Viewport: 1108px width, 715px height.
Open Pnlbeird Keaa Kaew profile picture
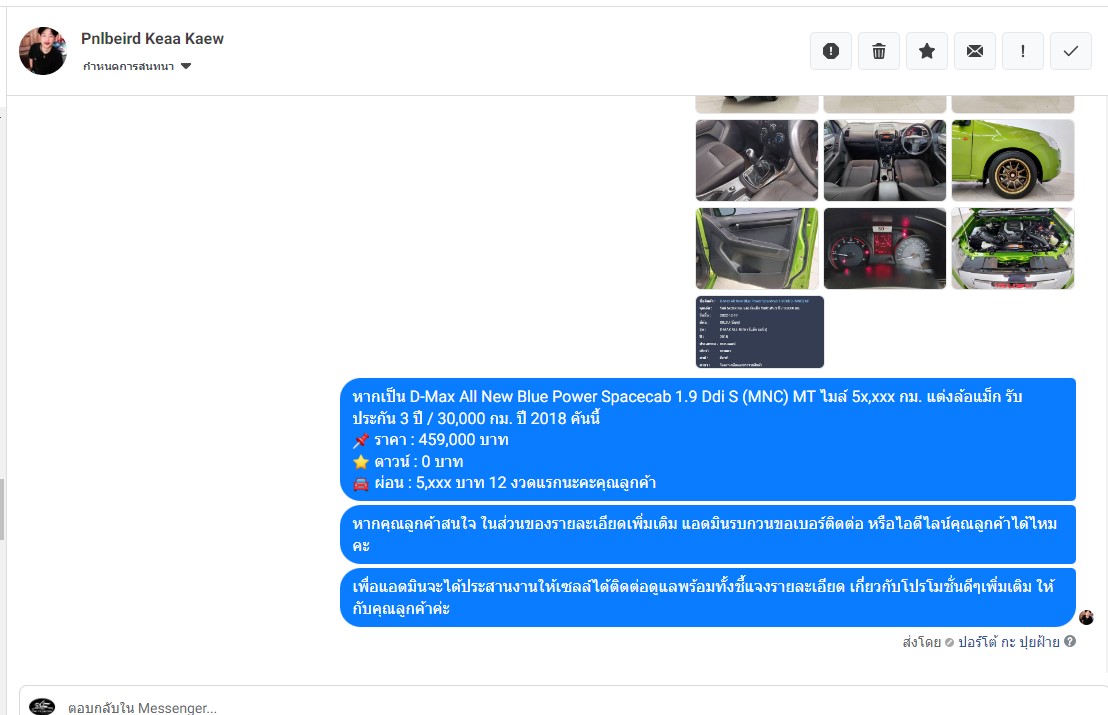tap(43, 51)
